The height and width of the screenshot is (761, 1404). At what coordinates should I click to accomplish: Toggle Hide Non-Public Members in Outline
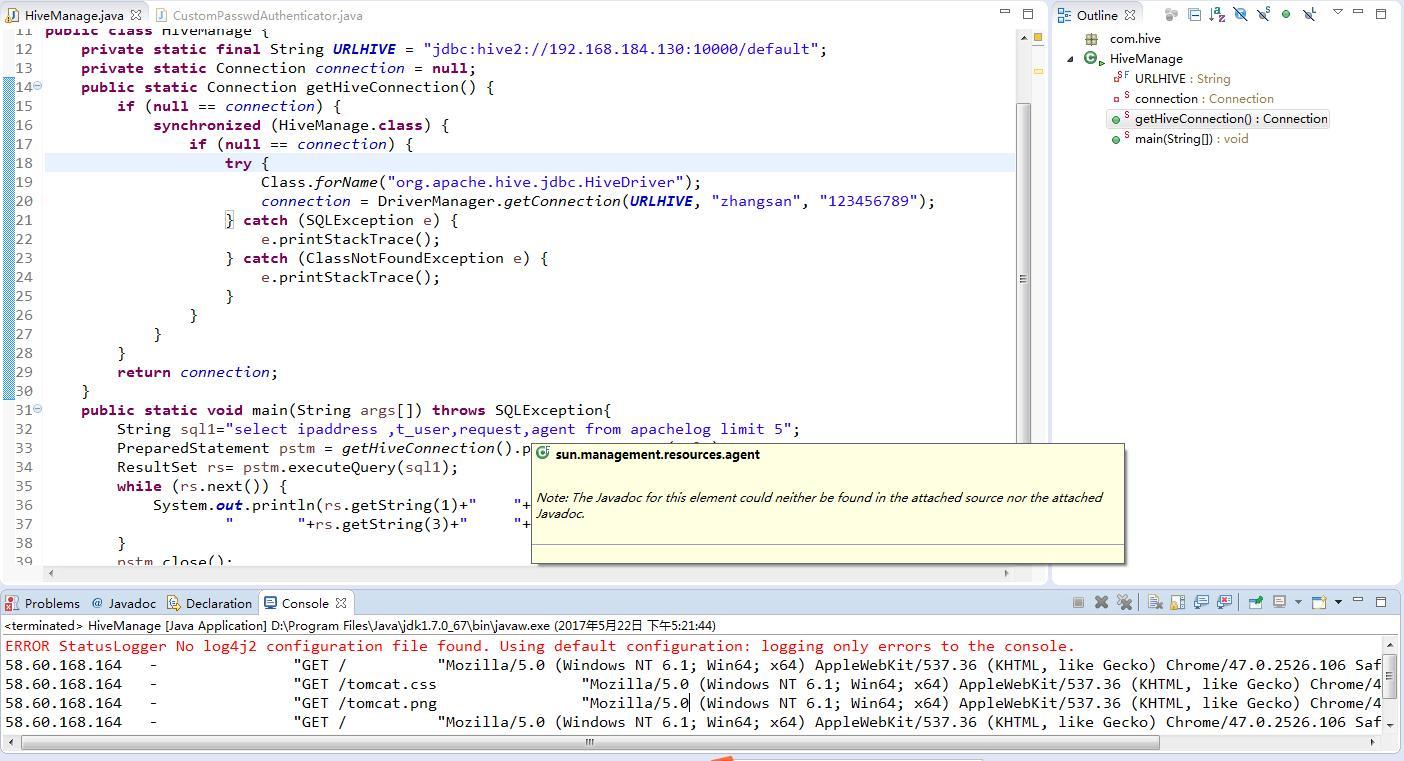coord(1286,14)
